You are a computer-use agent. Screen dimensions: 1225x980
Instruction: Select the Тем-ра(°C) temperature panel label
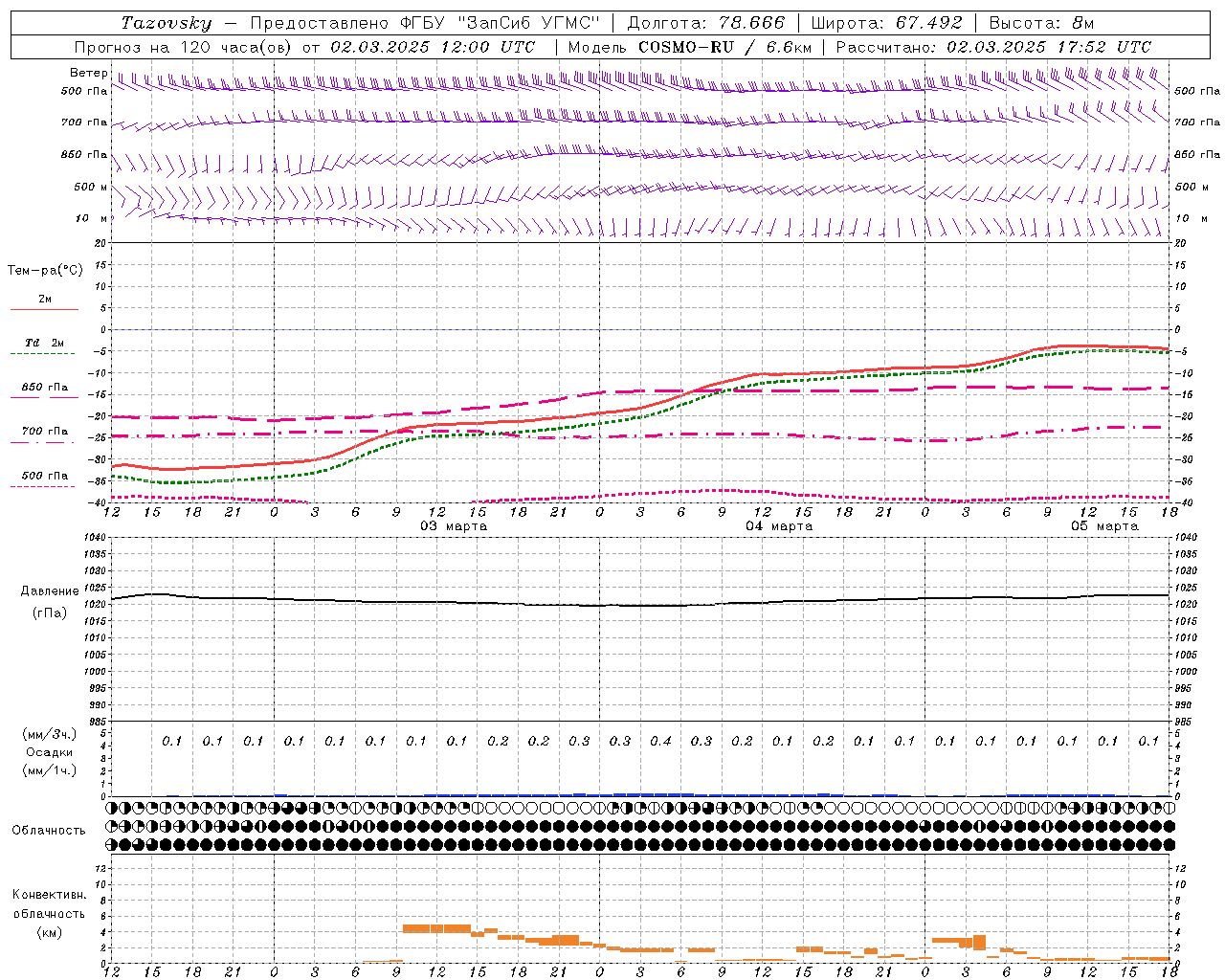pyautogui.click(x=45, y=271)
